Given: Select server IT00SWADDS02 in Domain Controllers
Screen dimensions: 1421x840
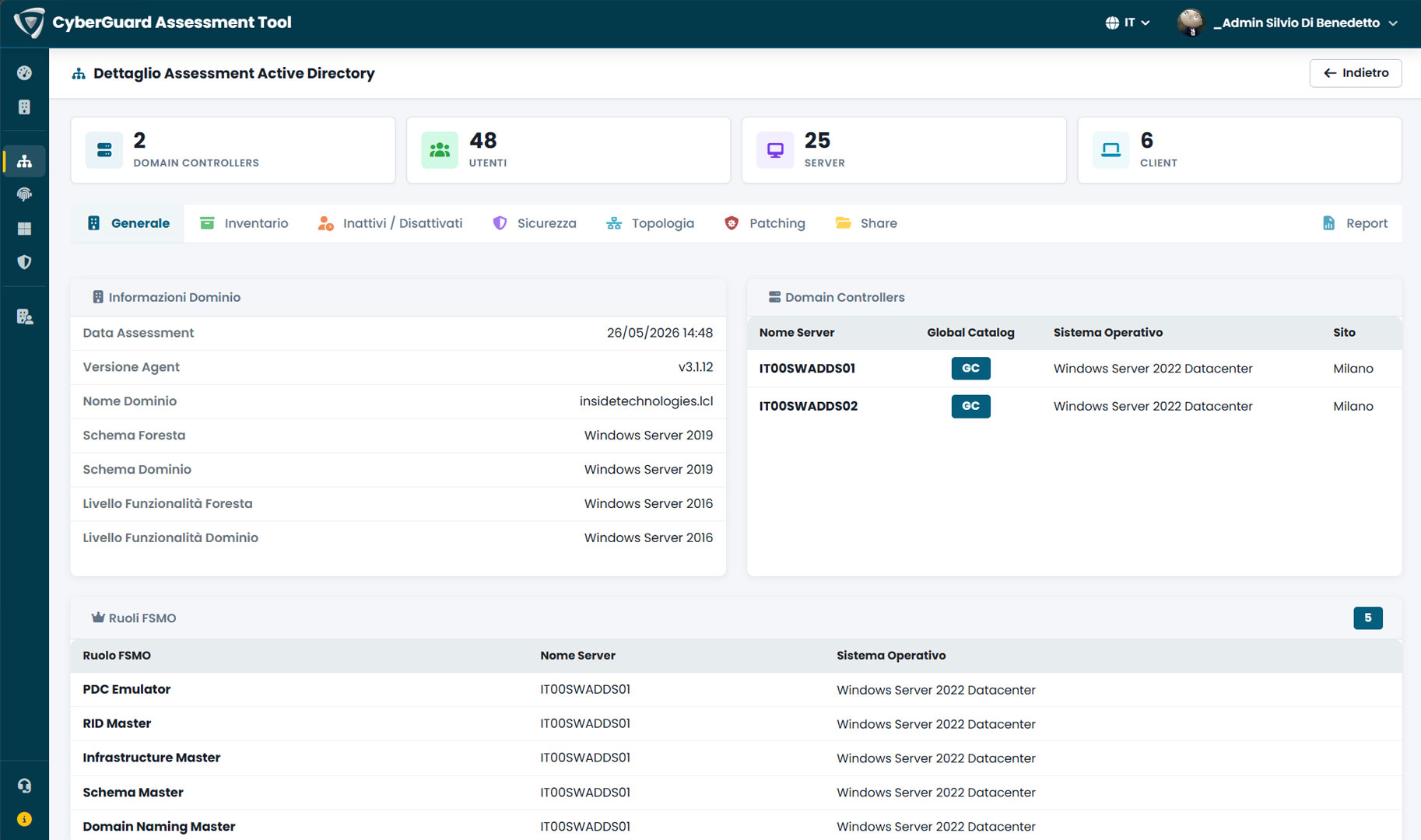Looking at the screenshot, I should (x=809, y=406).
